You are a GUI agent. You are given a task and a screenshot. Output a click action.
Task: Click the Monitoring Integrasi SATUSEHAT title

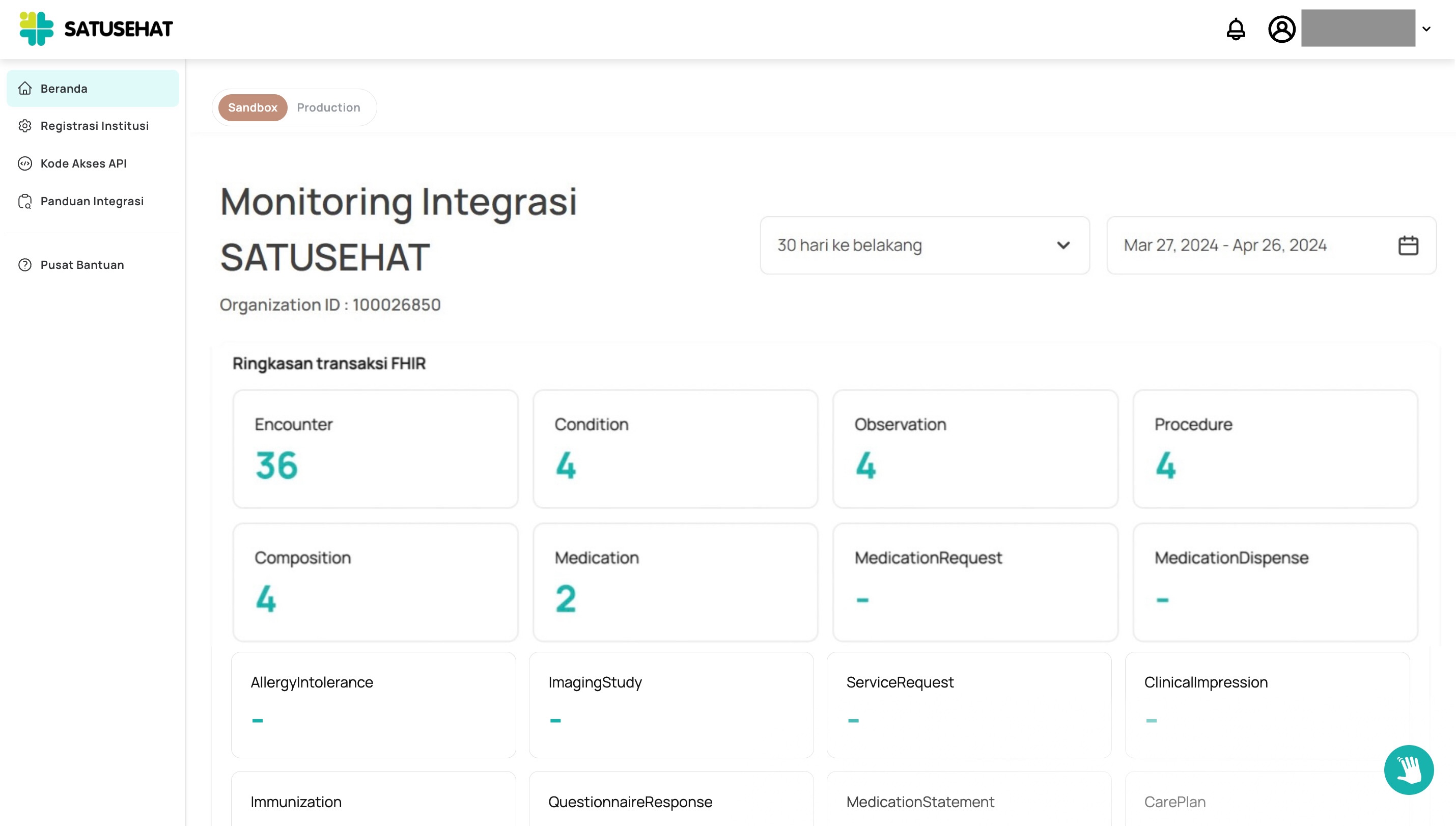point(398,229)
